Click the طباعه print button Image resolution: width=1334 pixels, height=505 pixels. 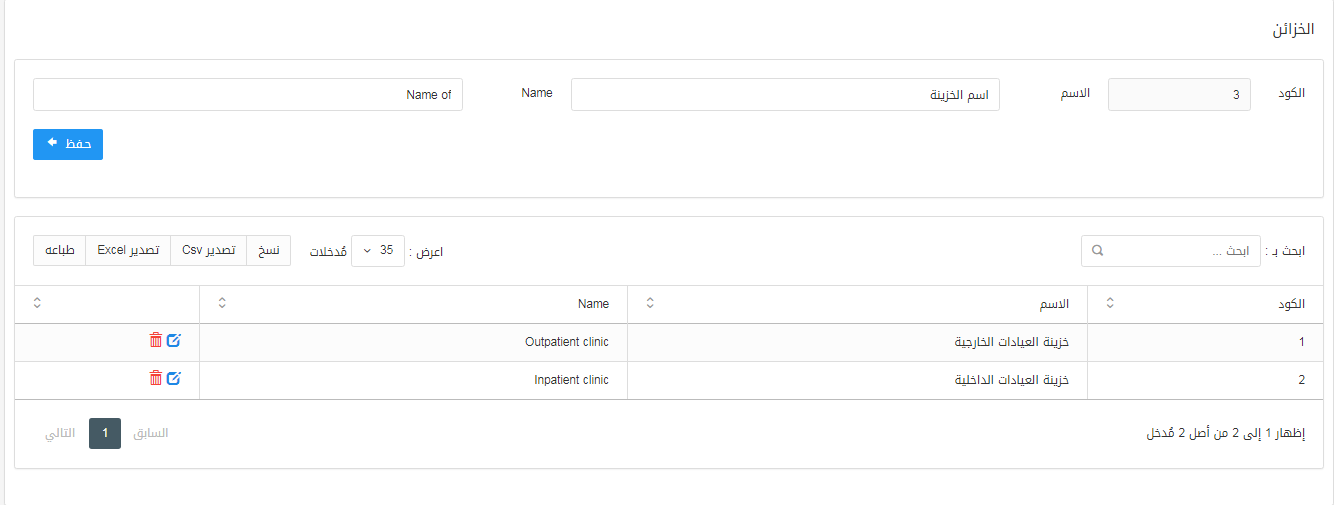point(60,250)
